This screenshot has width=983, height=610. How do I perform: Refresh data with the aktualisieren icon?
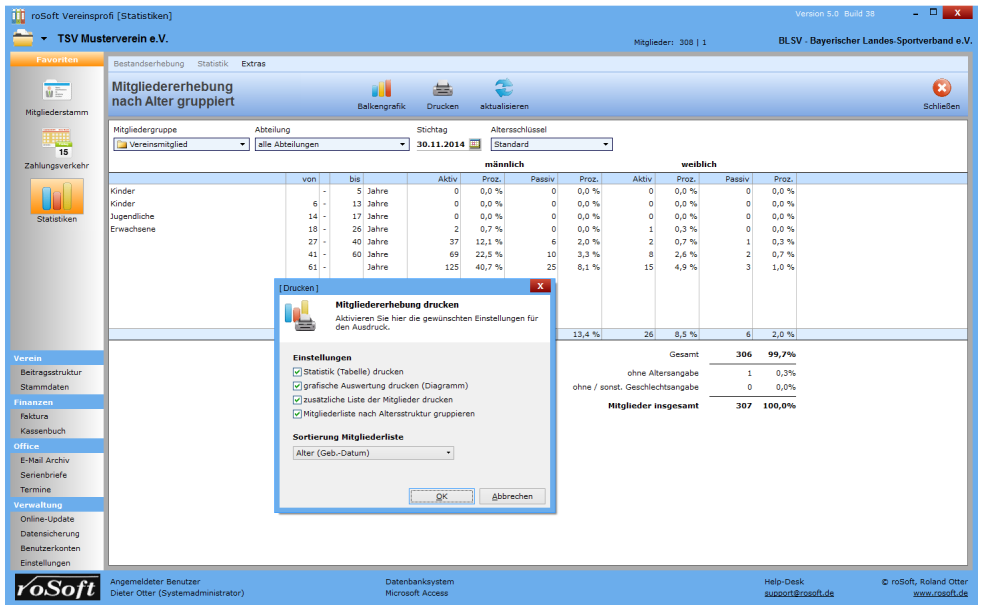pos(504,90)
